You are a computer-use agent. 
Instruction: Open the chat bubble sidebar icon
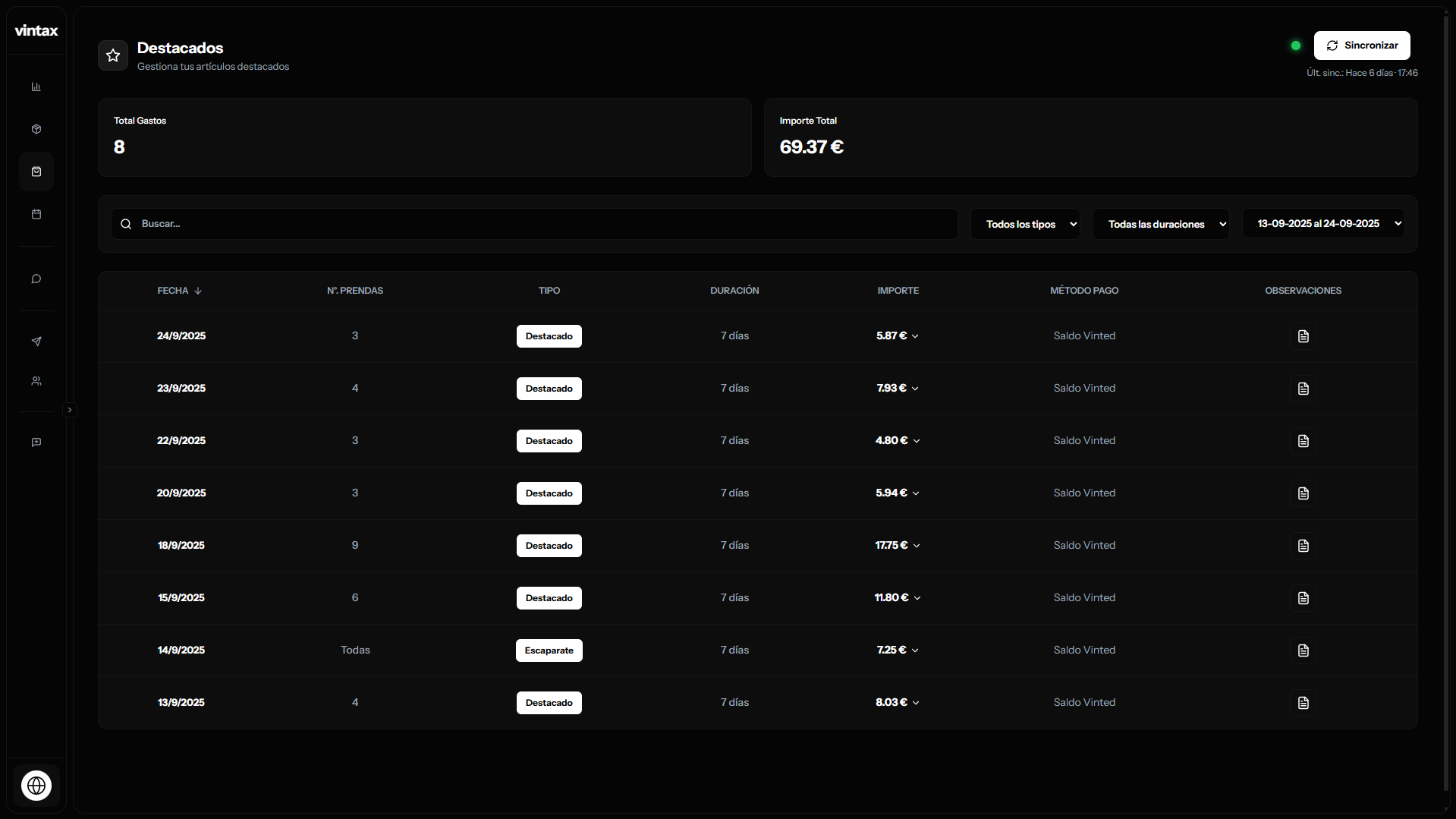[x=36, y=279]
